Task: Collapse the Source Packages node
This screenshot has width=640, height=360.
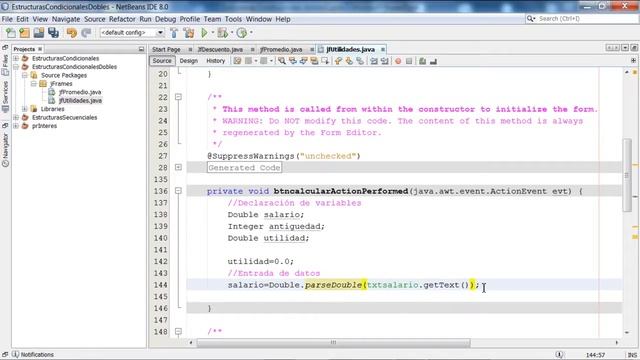Action: 24,75
